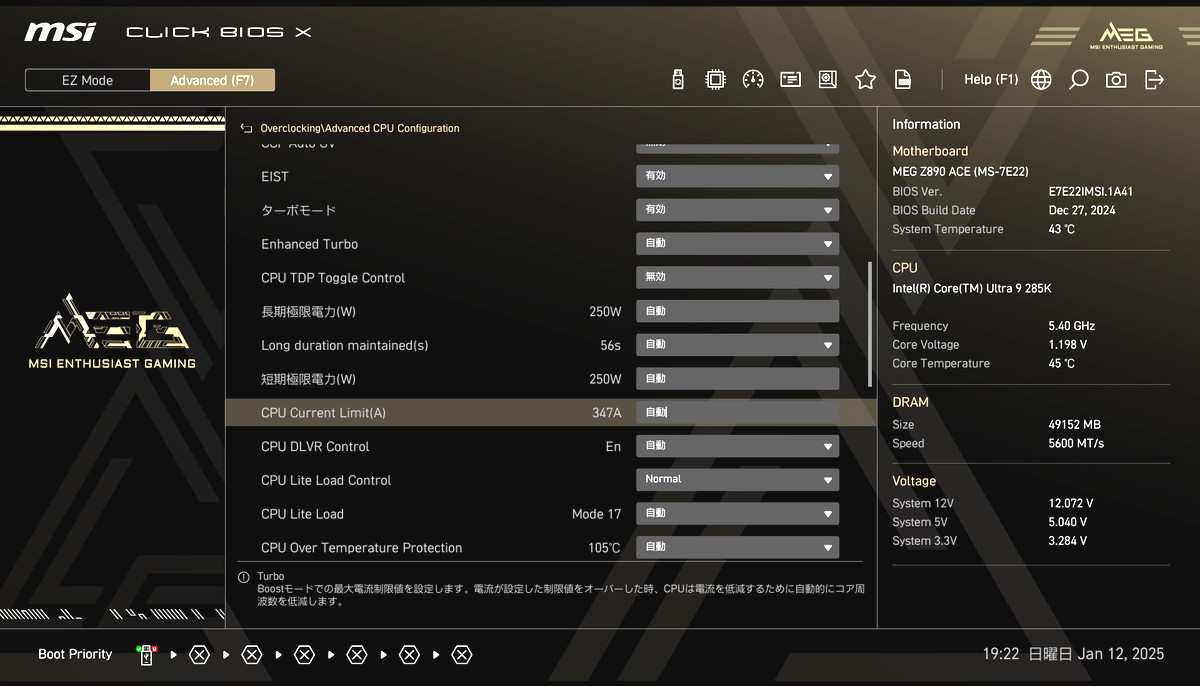This screenshot has width=1200, height=686.
Task: Open the speedometer gauge icon
Action: pyautogui.click(x=753, y=80)
